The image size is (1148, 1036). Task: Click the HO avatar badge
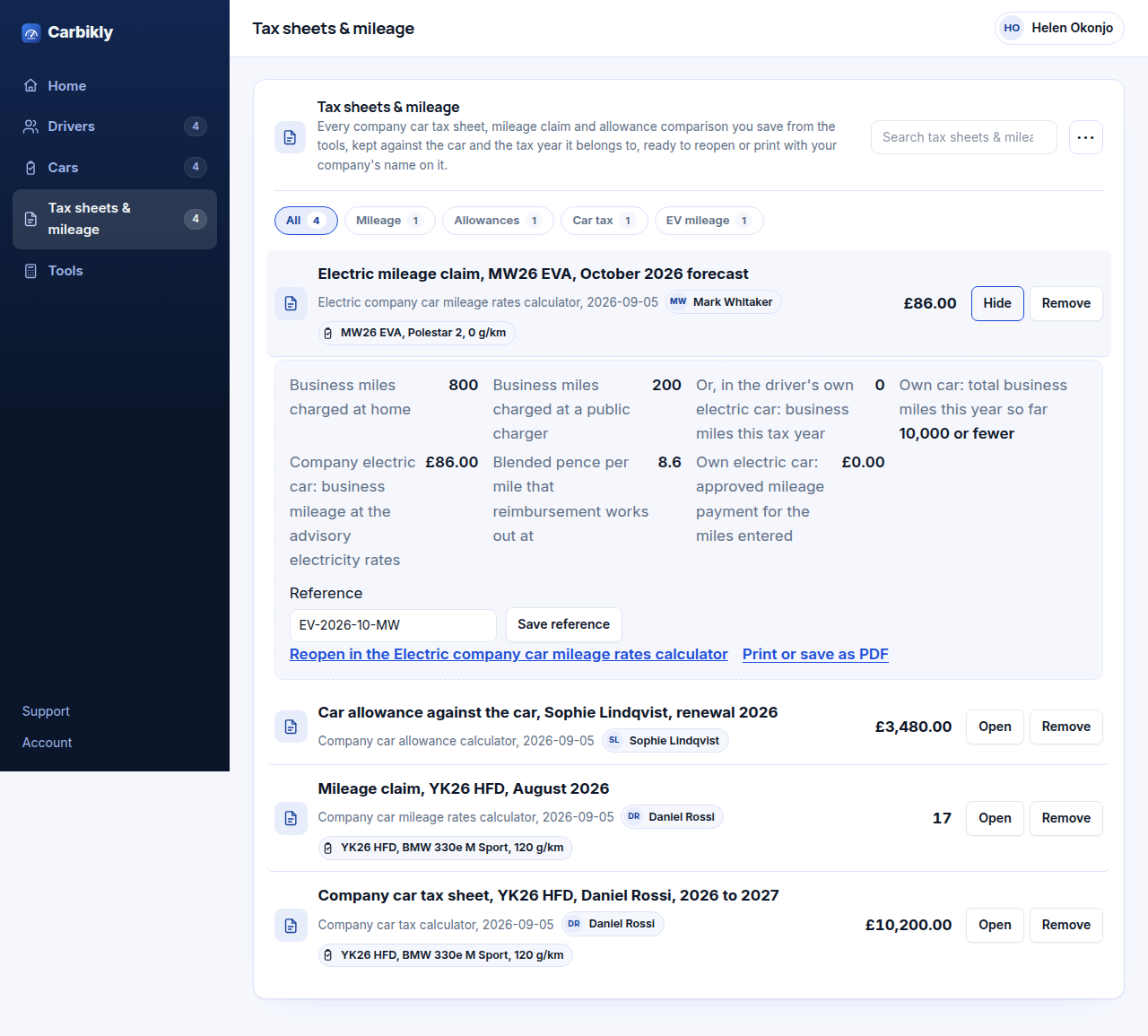tap(1012, 28)
